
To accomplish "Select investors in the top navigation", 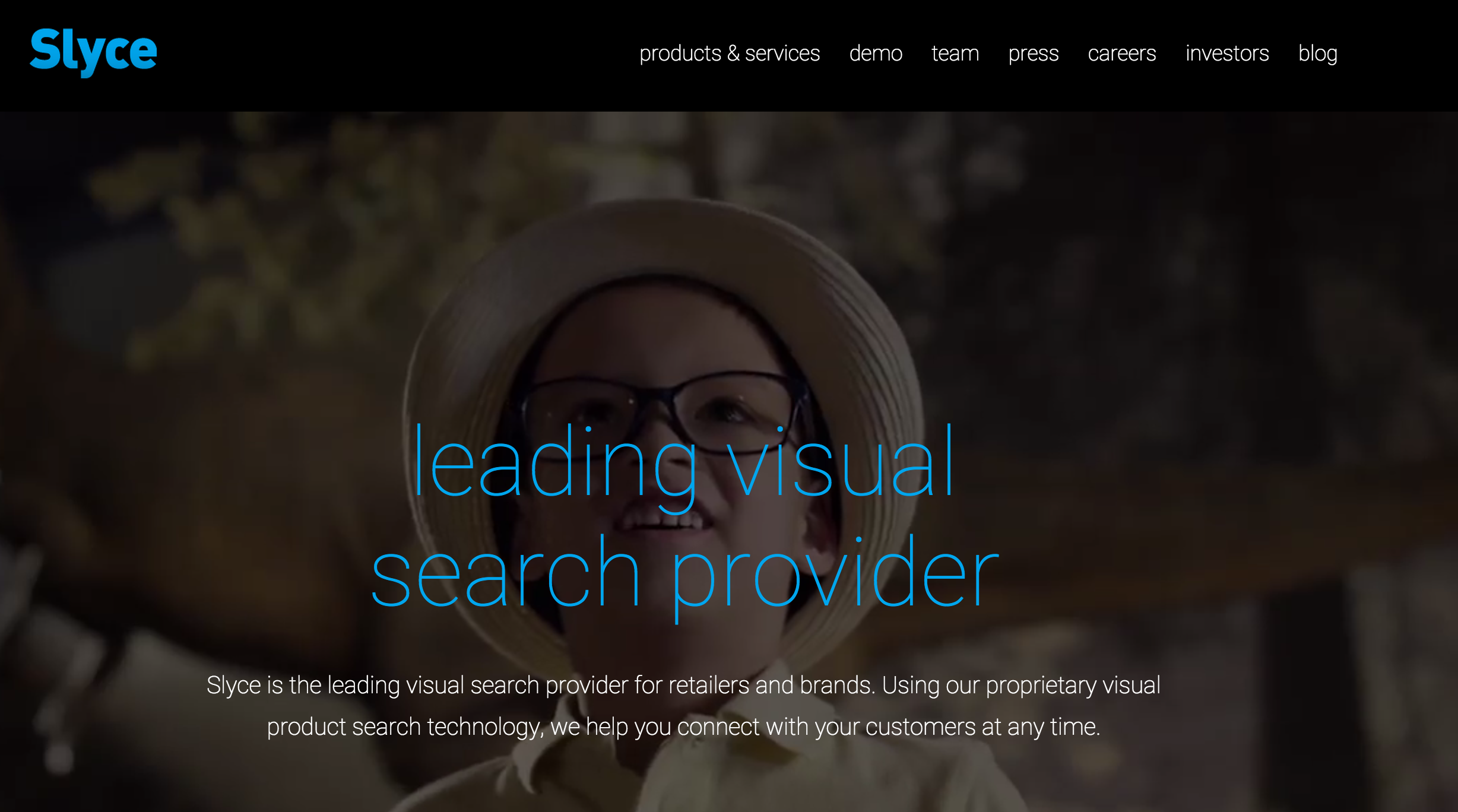I will tap(1227, 53).
